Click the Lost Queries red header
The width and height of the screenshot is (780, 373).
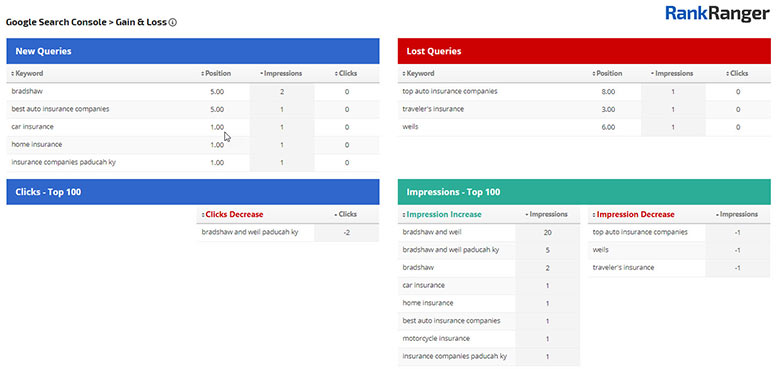(x=584, y=51)
